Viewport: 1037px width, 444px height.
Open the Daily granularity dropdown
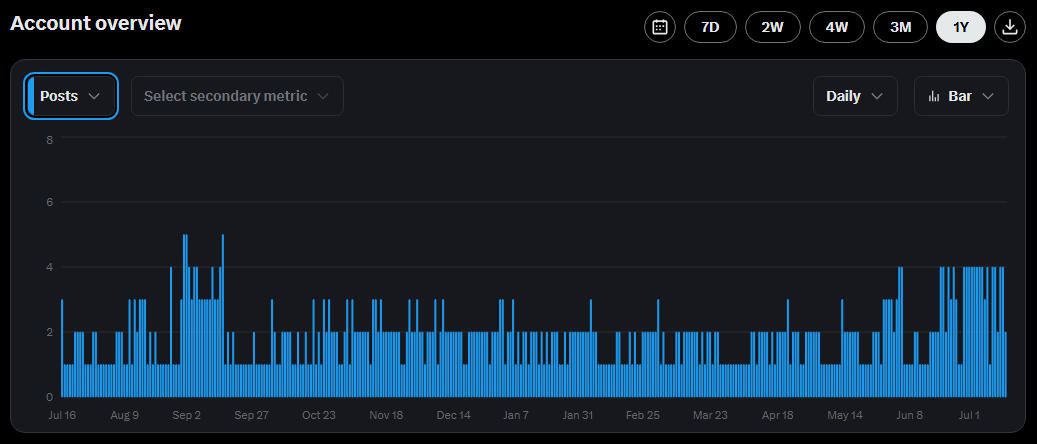pyautogui.click(x=854, y=96)
